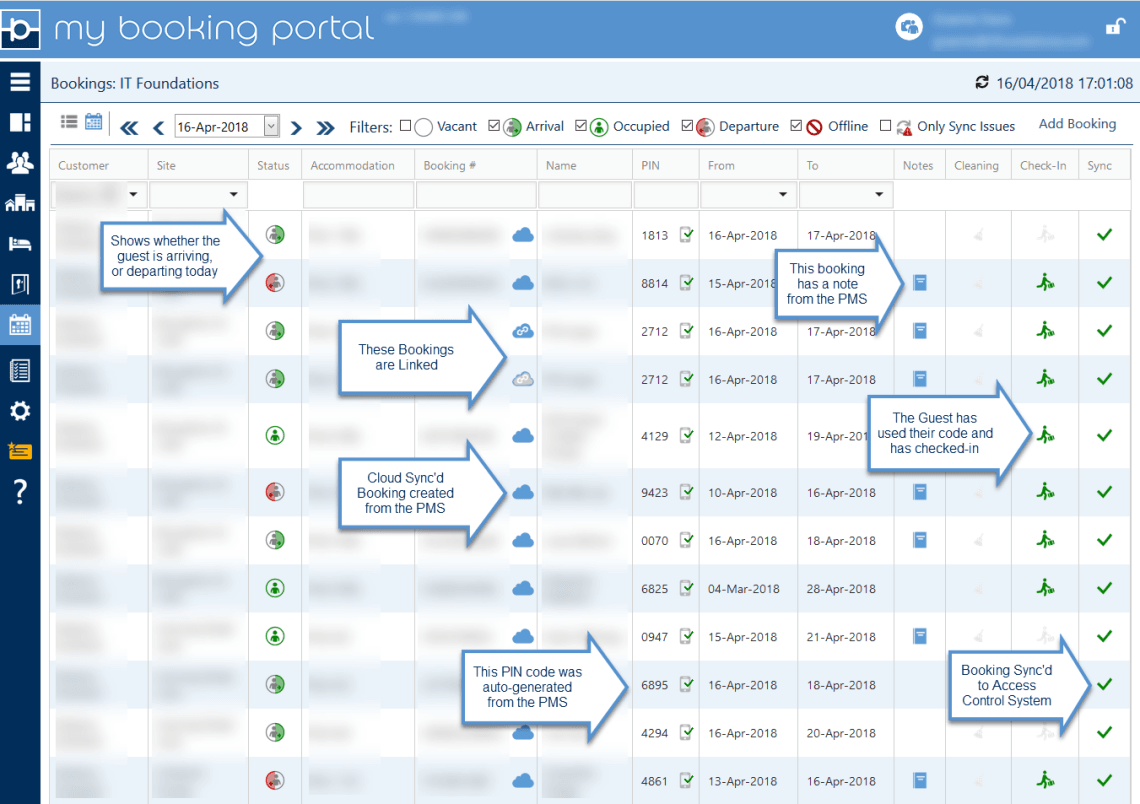This screenshot has width=1140, height=804.
Task: Check the Only Sync Issues filter
Action: [x=885, y=127]
